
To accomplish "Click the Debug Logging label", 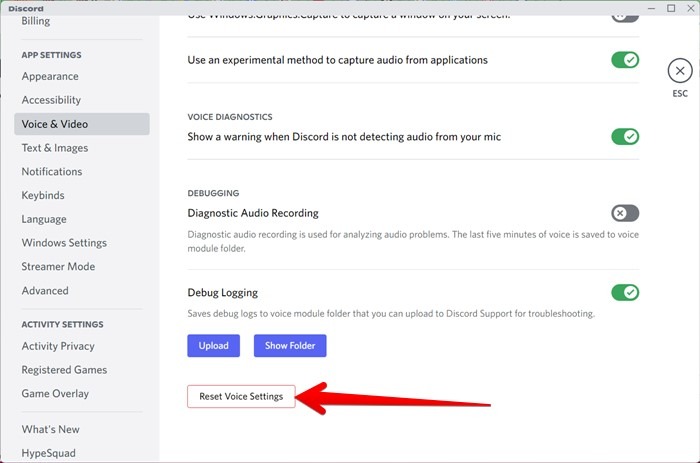I will tap(223, 293).
